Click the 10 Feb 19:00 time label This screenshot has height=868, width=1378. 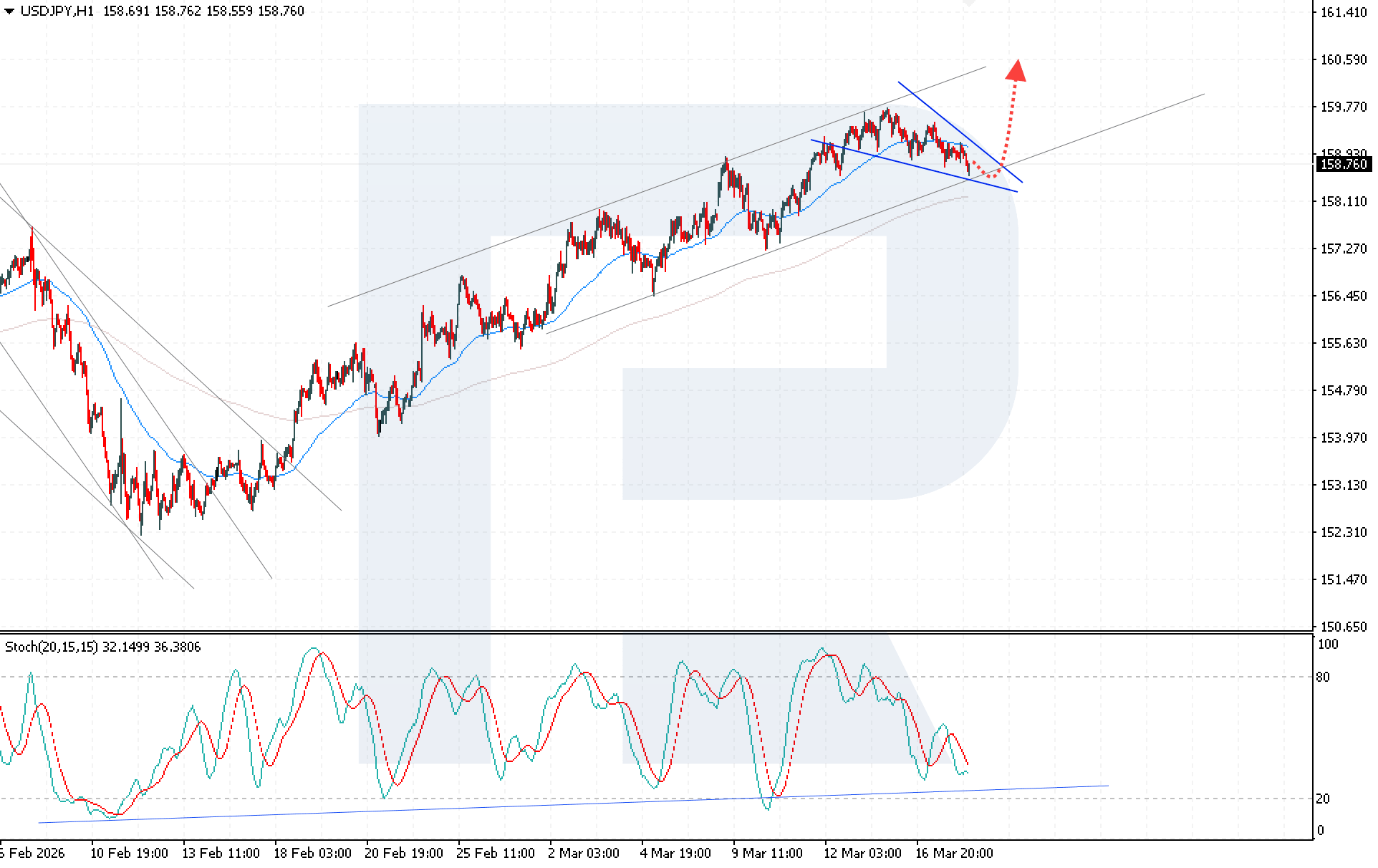[129, 854]
